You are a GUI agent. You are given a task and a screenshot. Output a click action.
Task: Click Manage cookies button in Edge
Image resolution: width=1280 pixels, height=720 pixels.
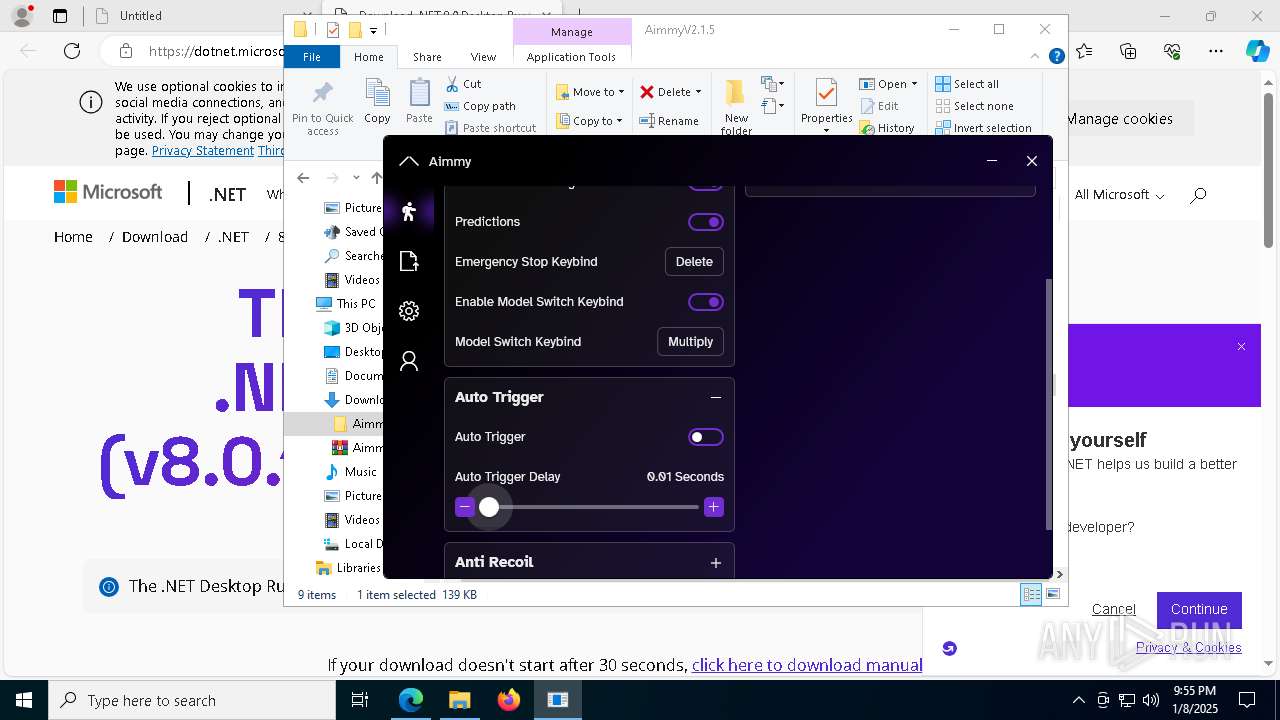click(x=1118, y=119)
